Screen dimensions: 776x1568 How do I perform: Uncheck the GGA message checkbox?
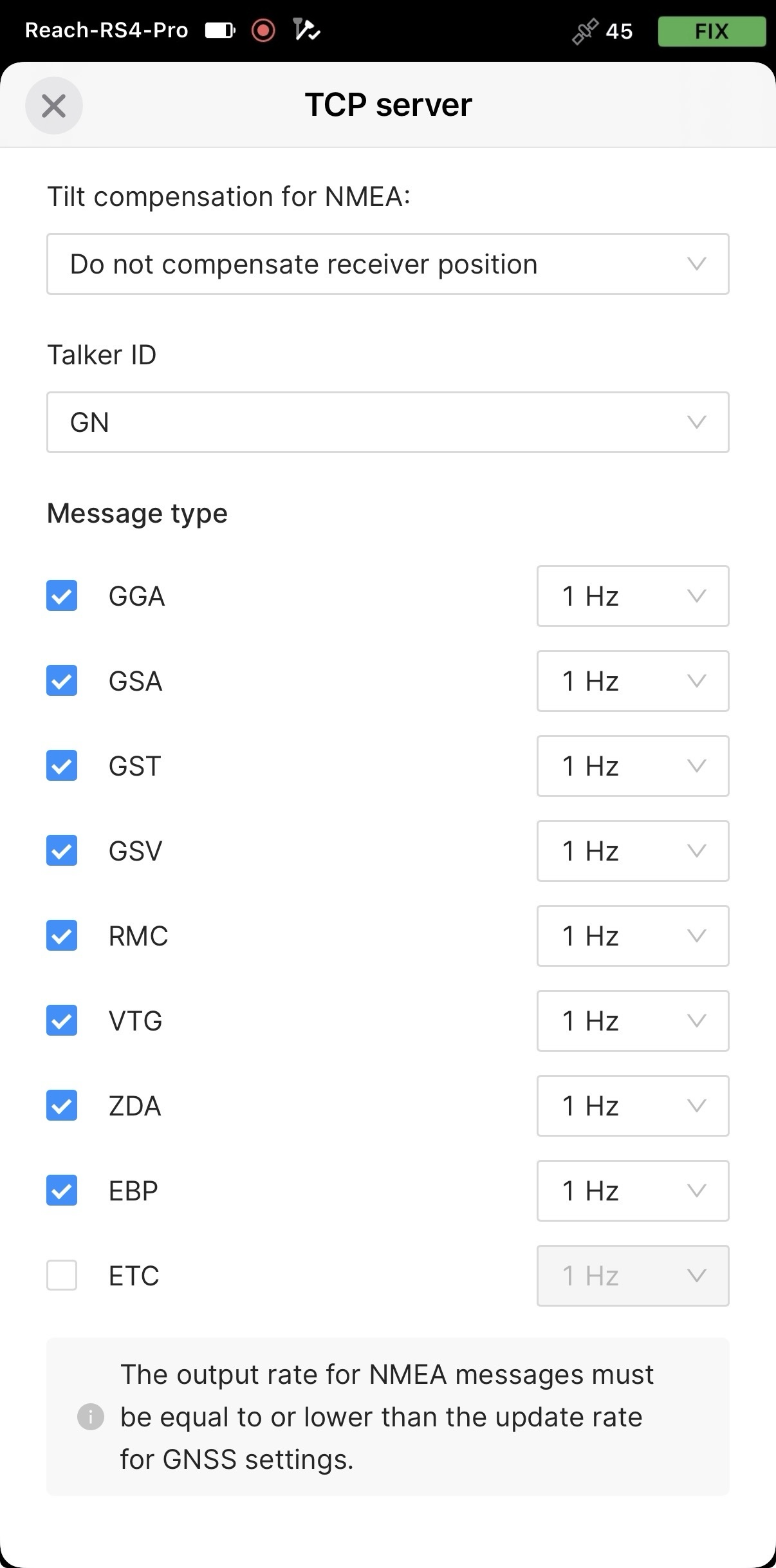click(62, 595)
